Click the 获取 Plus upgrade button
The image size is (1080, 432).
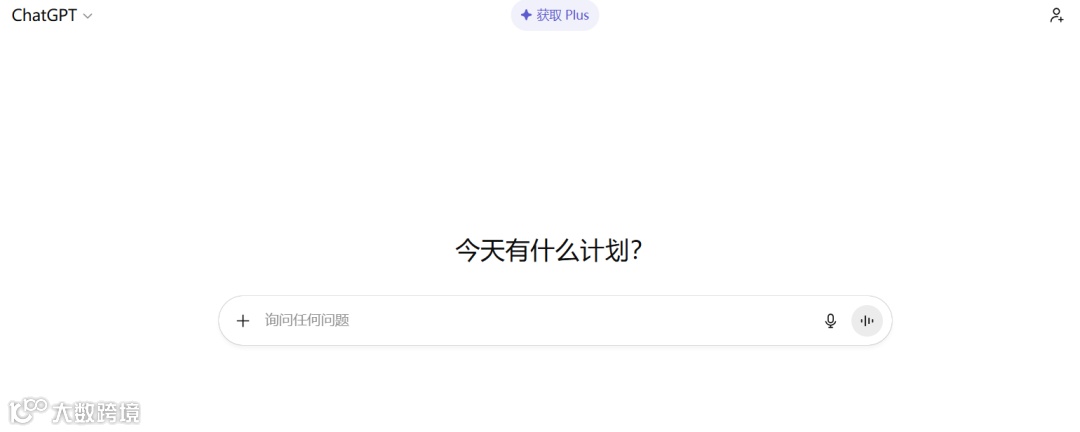[555, 15]
